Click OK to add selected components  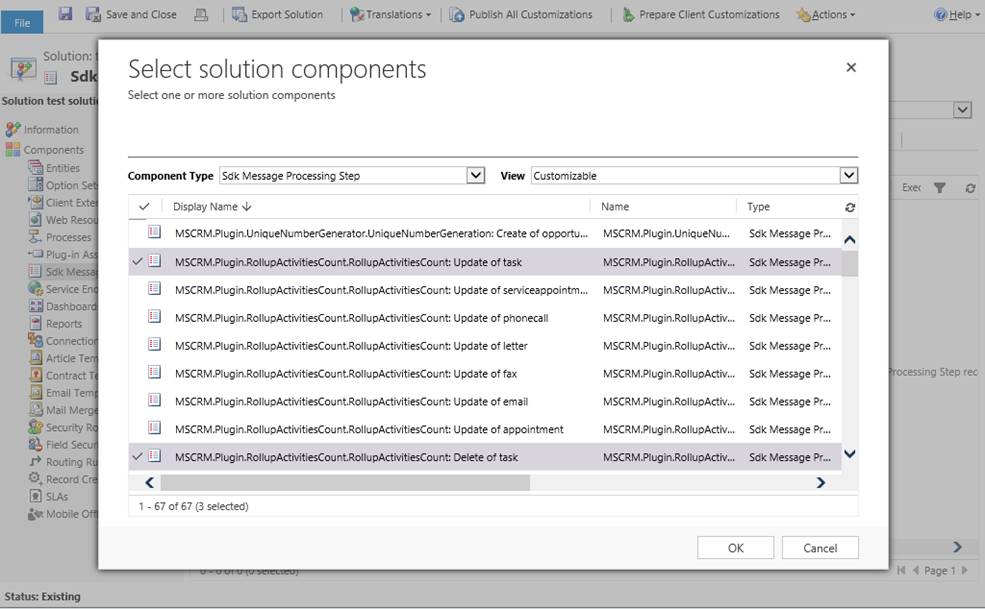pyautogui.click(x=736, y=547)
